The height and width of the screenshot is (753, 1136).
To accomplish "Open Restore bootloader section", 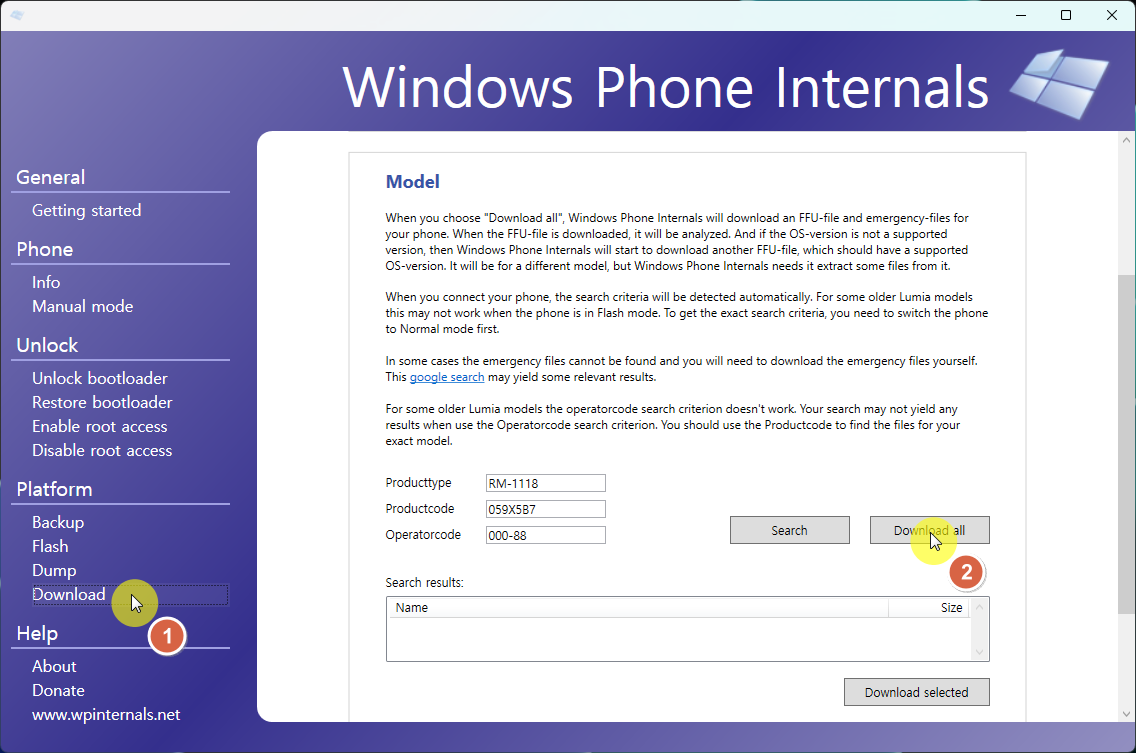I will (x=102, y=402).
